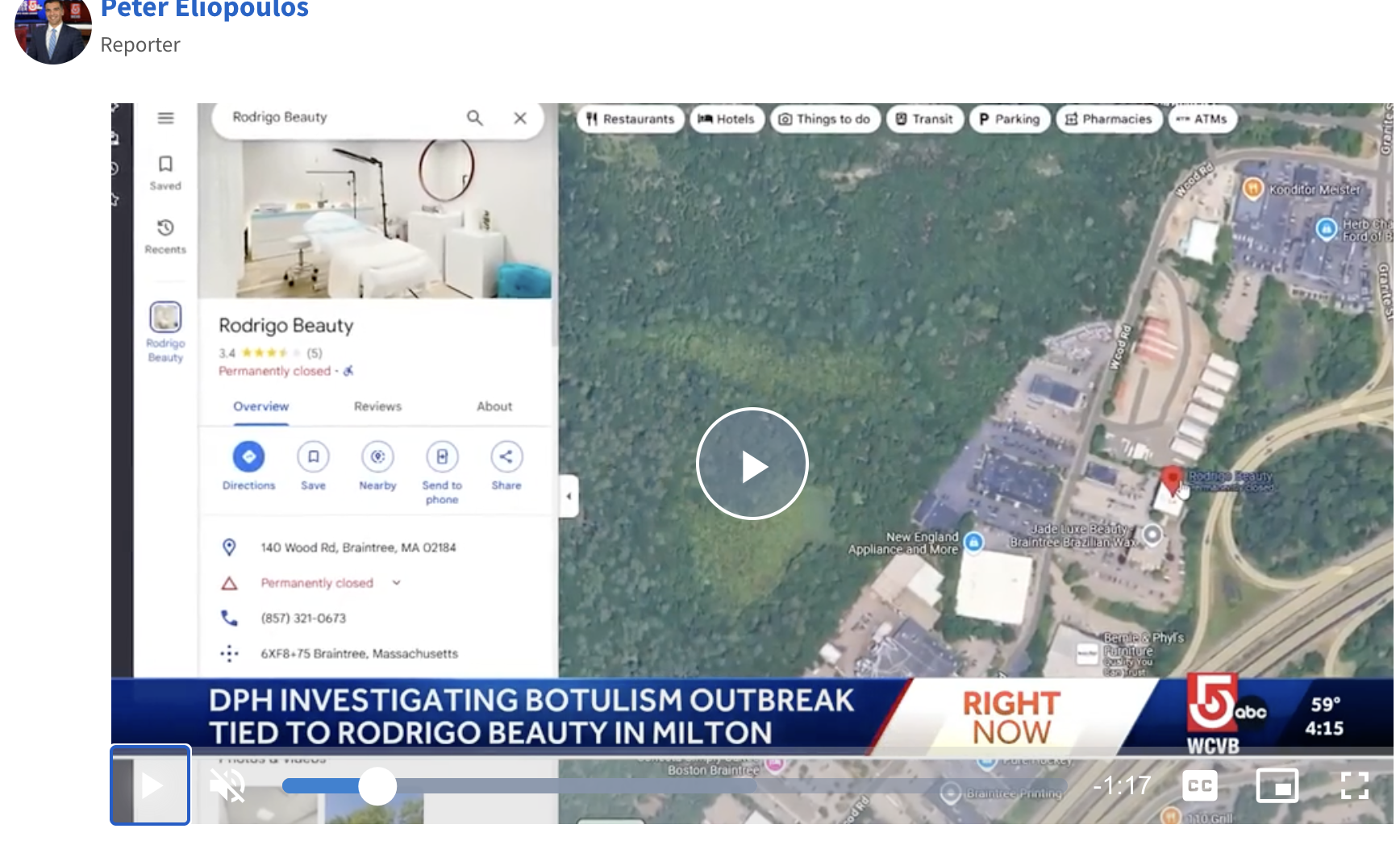Image resolution: width=1400 pixels, height=866 pixels.
Task: Select the Pharmacies filter chip
Action: tap(1109, 119)
